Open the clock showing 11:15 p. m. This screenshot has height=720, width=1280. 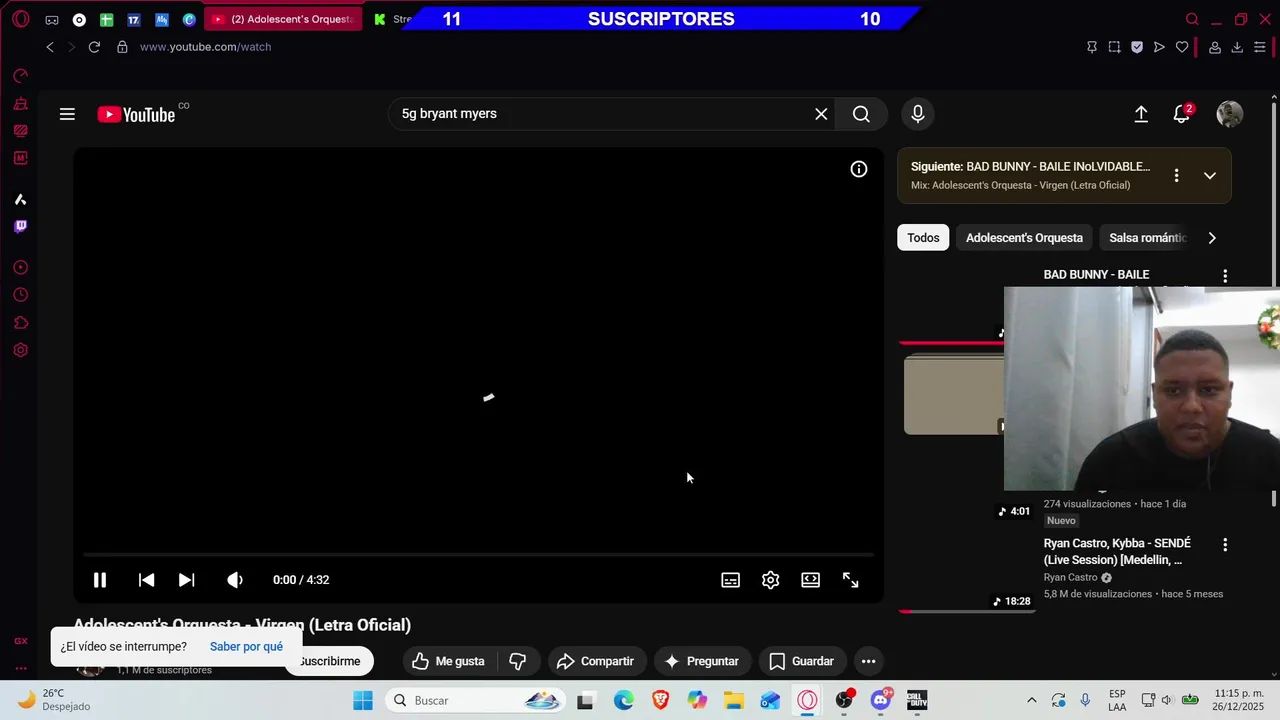pyautogui.click(x=1239, y=700)
